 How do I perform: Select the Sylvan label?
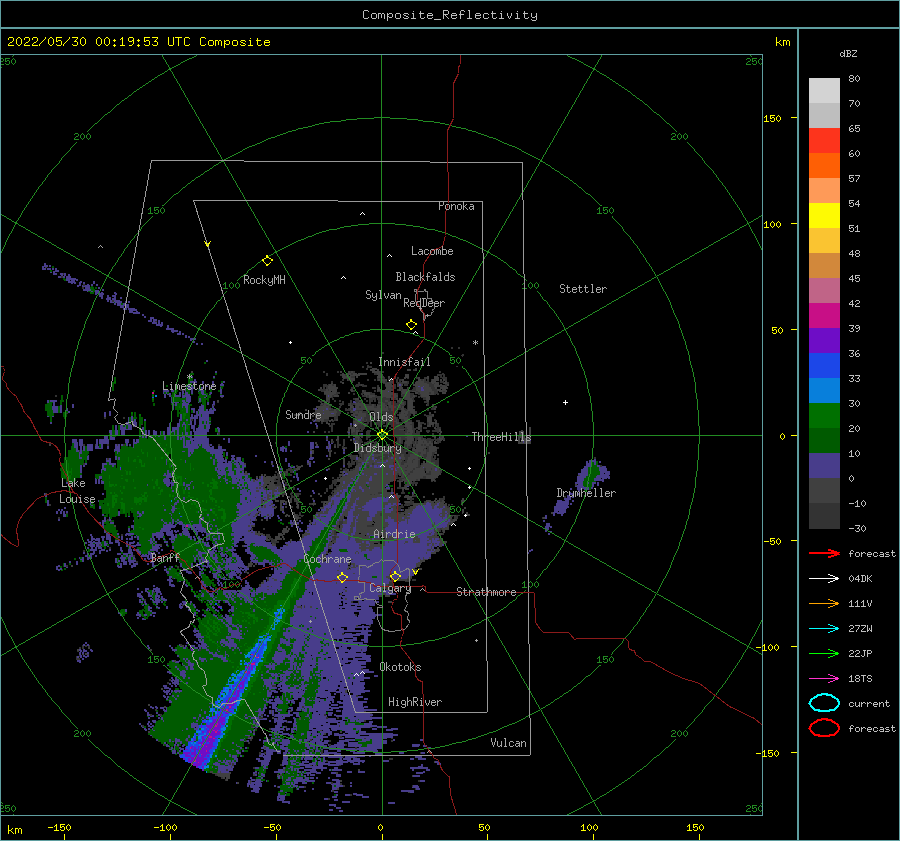(383, 295)
